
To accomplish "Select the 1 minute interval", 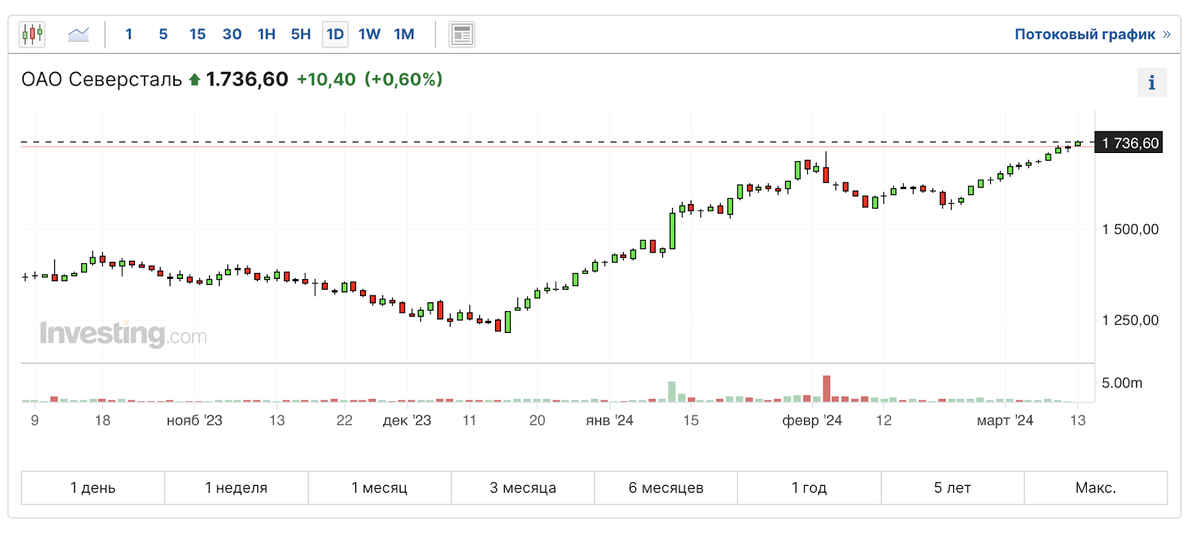I will pos(128,34).
